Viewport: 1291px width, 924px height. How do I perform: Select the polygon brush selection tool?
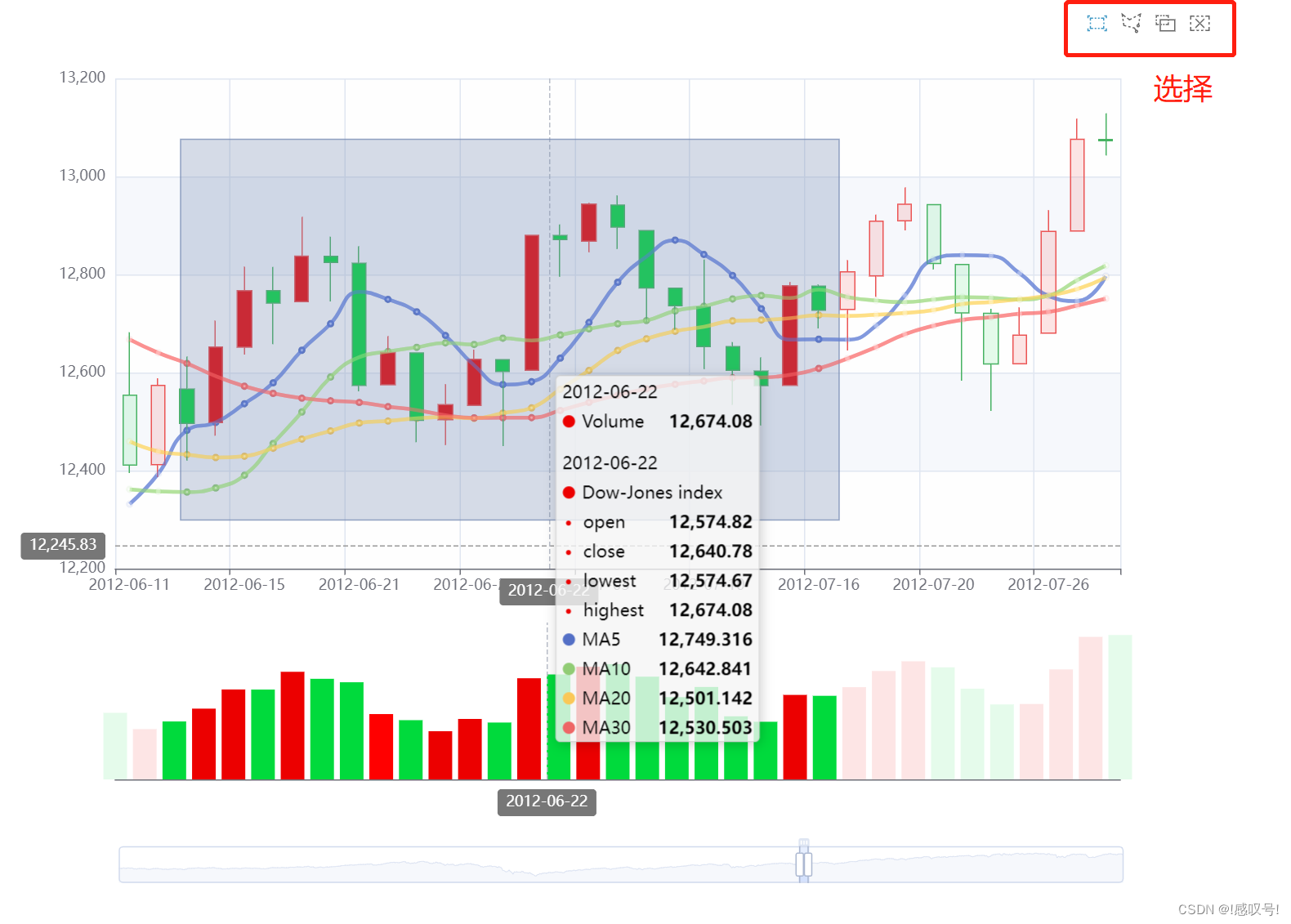(x=1131, y=23)
